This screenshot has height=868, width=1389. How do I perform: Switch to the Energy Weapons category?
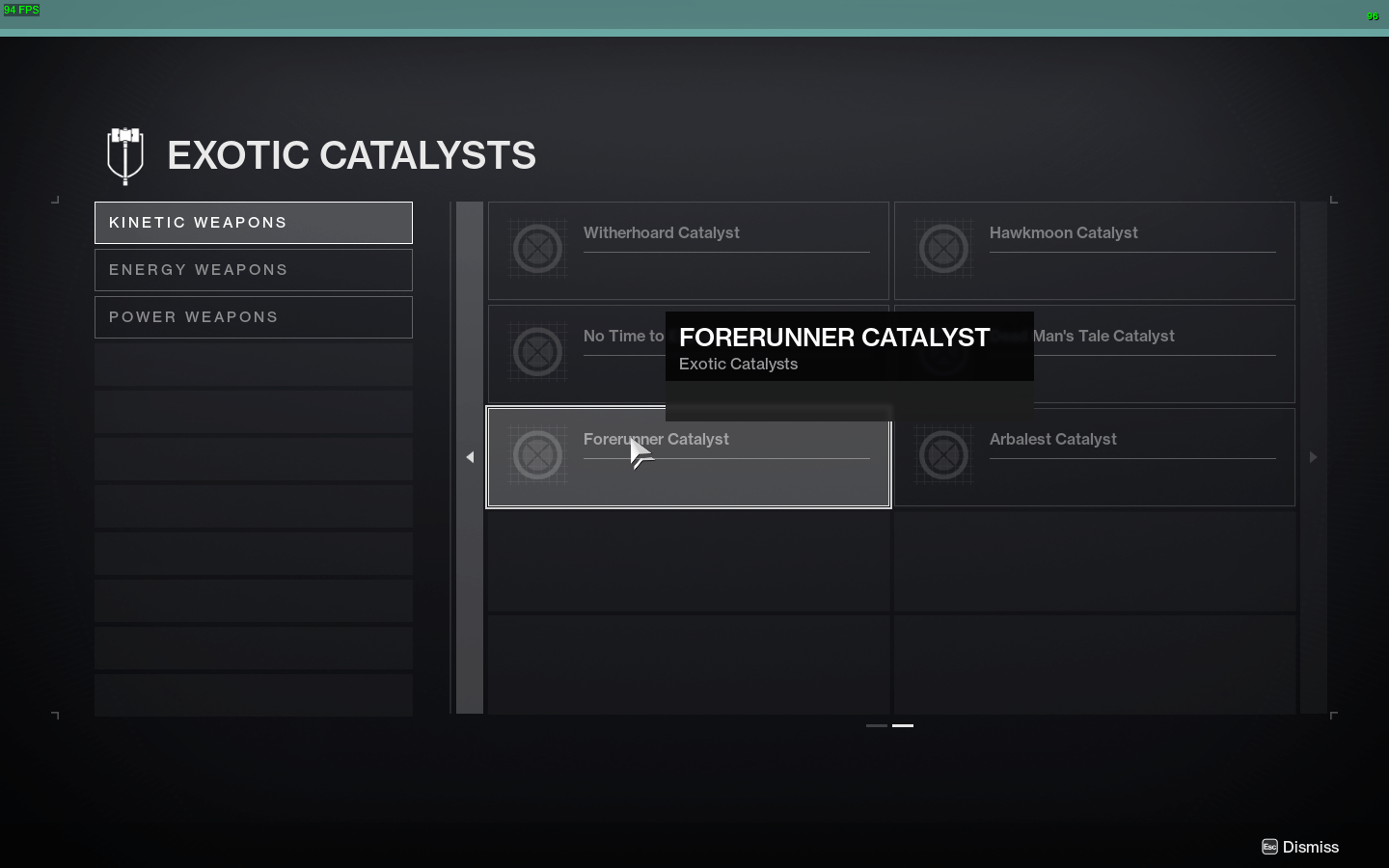254,270
